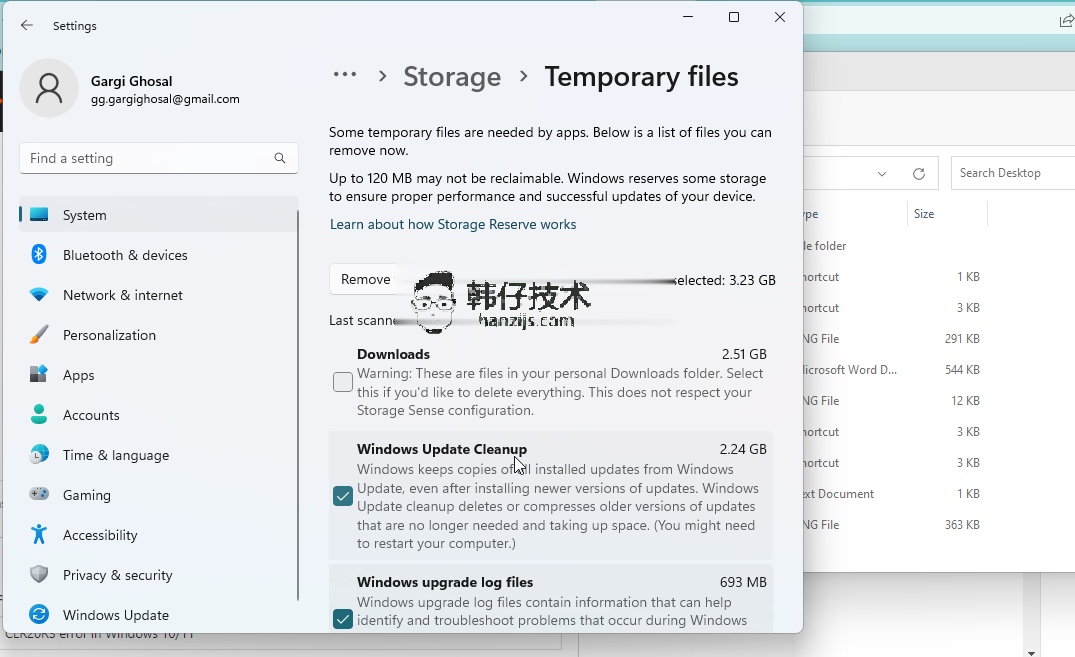Click the 693 MB upgrade log size
The image size is (1075, 657).
pos(743,582)
